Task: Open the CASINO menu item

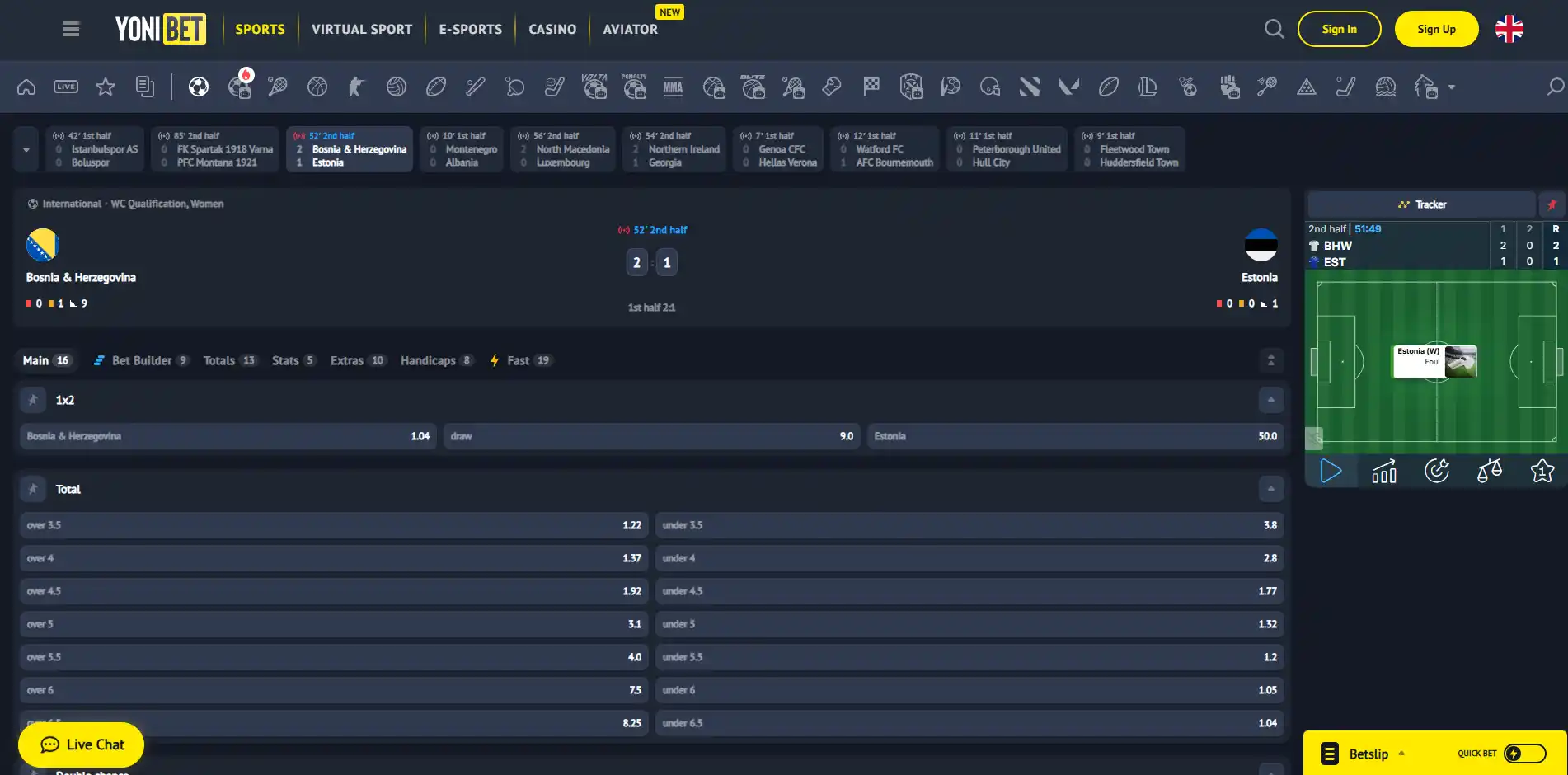Action: [x=552, y=29]
